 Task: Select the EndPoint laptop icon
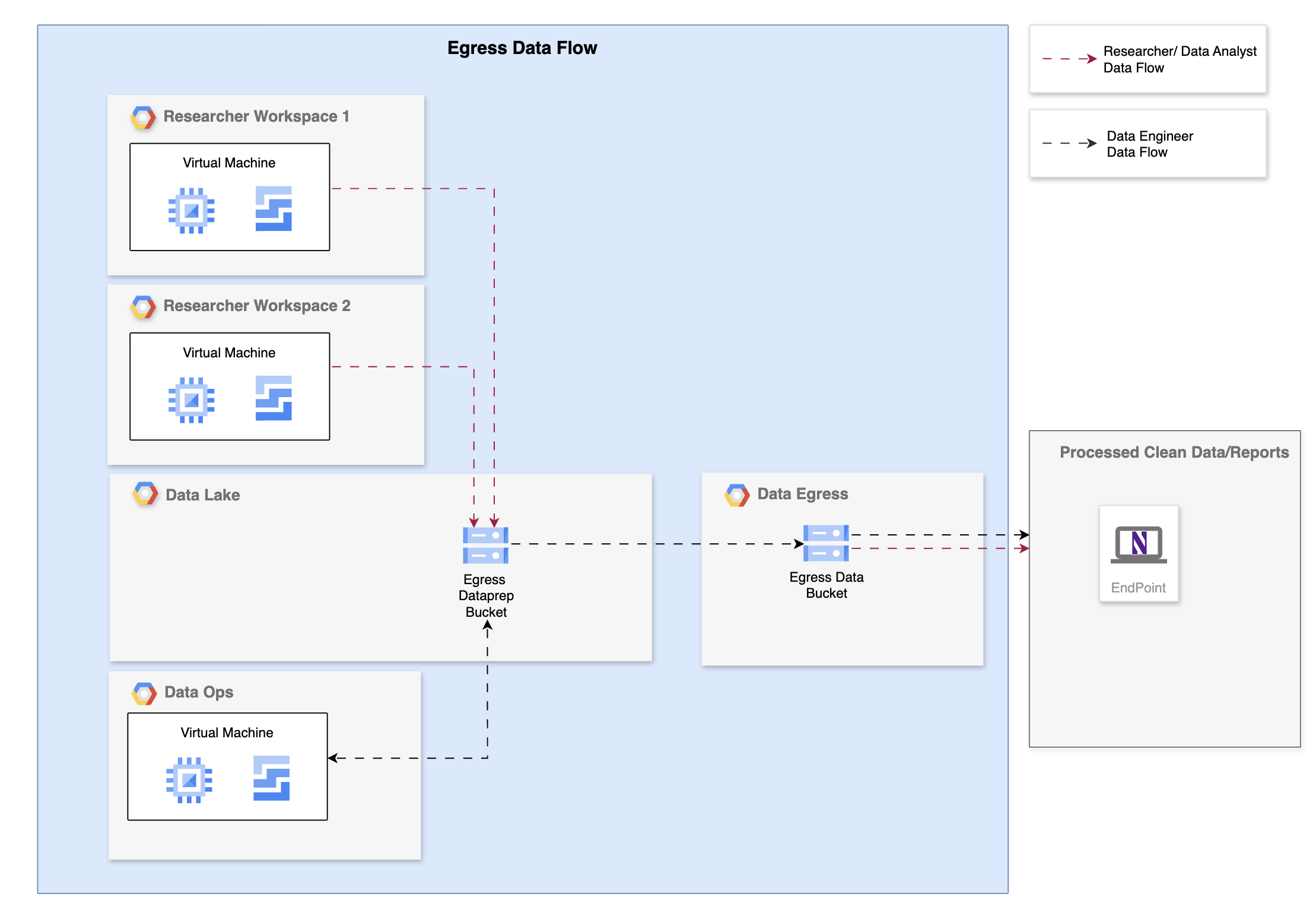(1139, 544)
